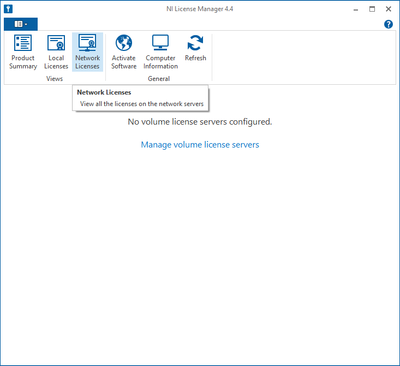Switch to the Local Licenses view
400x366 pixels.
point(56,52)
